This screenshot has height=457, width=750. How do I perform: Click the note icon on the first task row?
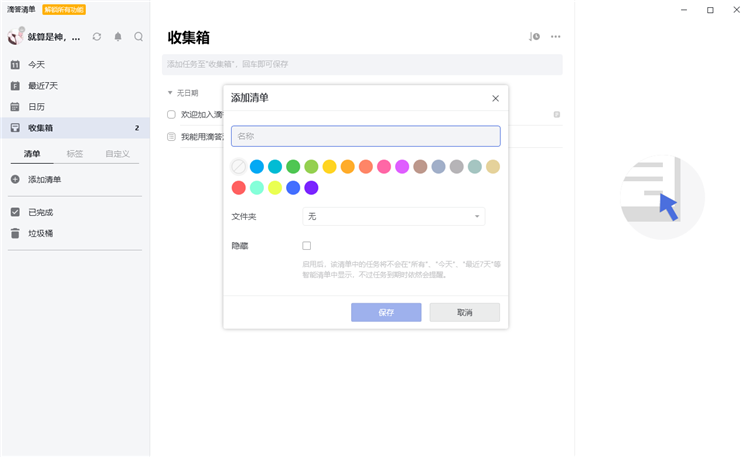[557, 114]
